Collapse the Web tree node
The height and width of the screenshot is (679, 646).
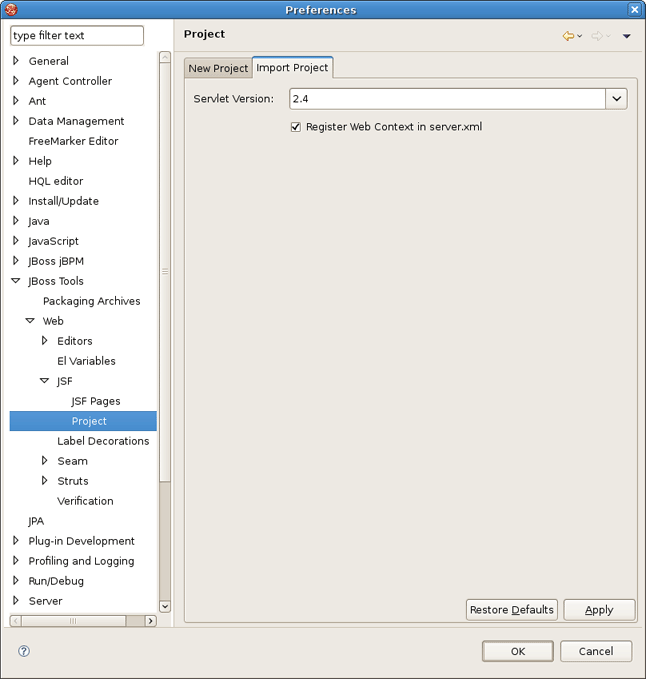coord(30,320)
